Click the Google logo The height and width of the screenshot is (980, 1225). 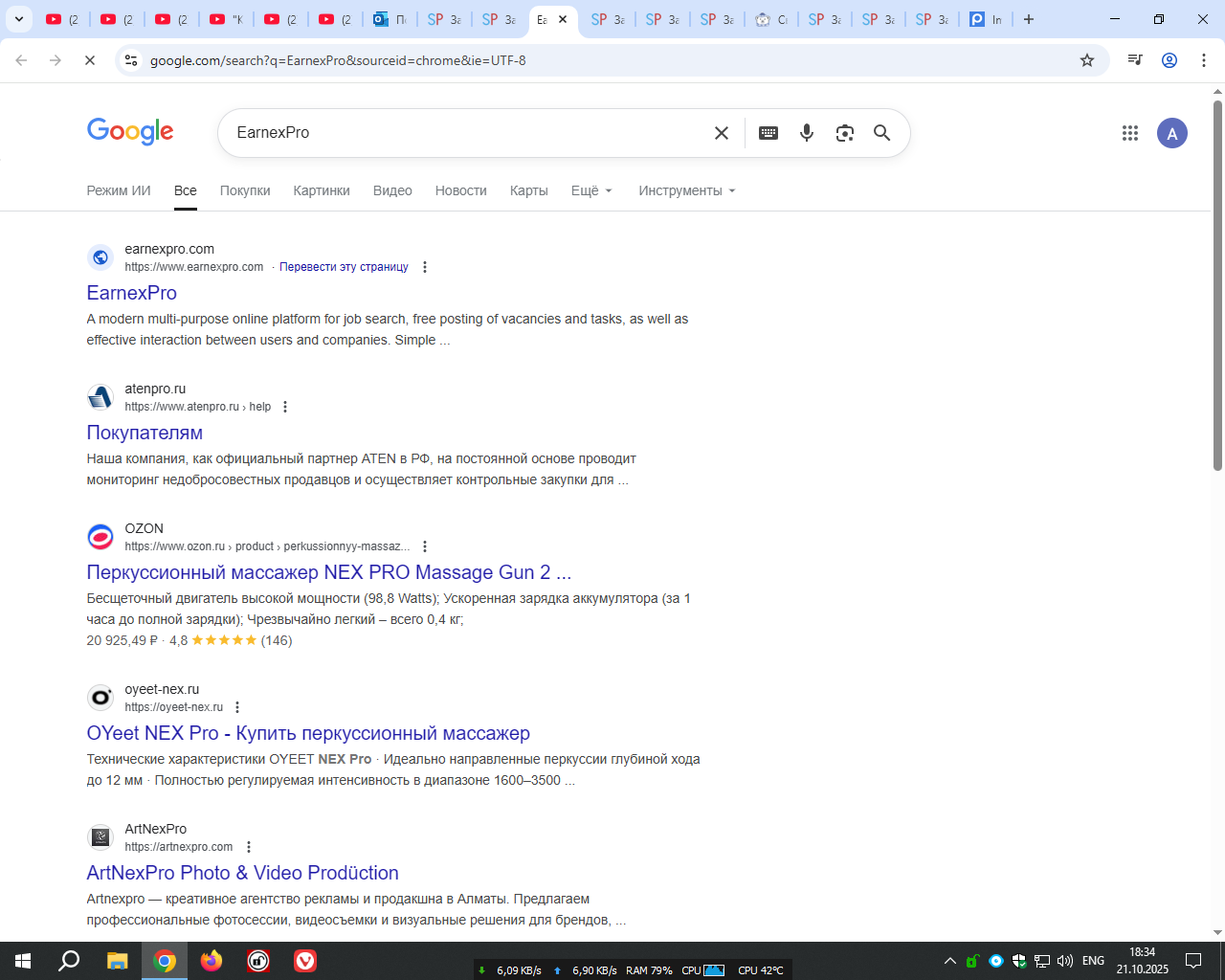point(130,131)
